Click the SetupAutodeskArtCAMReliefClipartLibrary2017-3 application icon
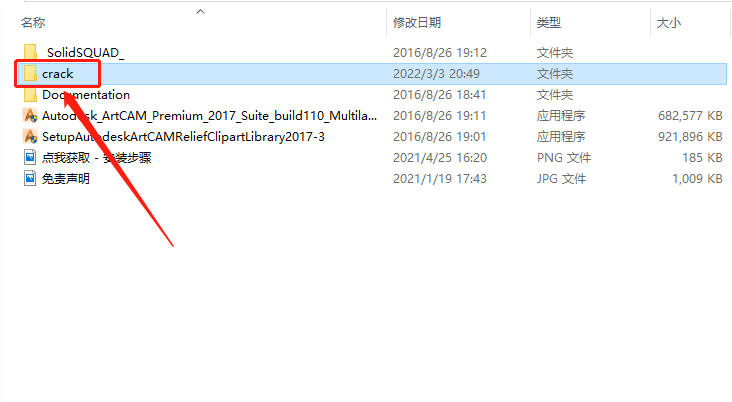Viewport: 732px width, 402px height. click(x=30, y=136)
